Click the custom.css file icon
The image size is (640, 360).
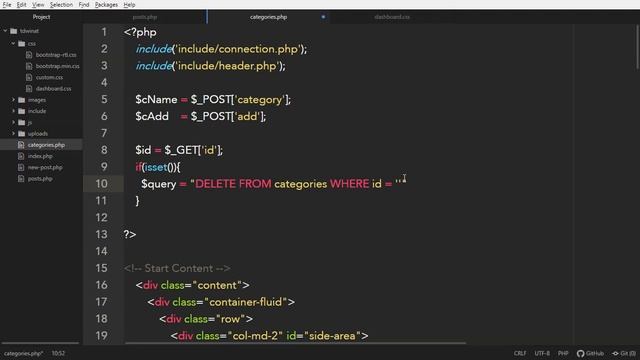pos(29,77)
